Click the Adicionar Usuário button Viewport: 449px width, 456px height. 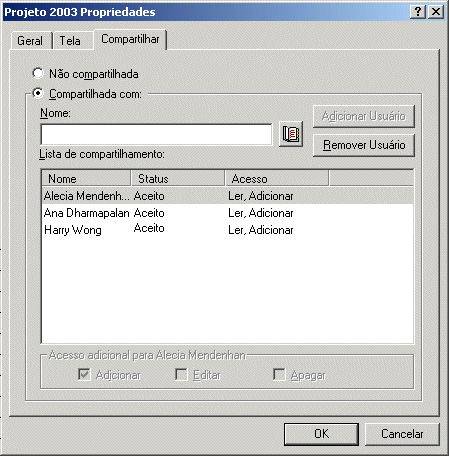(x=364, y=116)
